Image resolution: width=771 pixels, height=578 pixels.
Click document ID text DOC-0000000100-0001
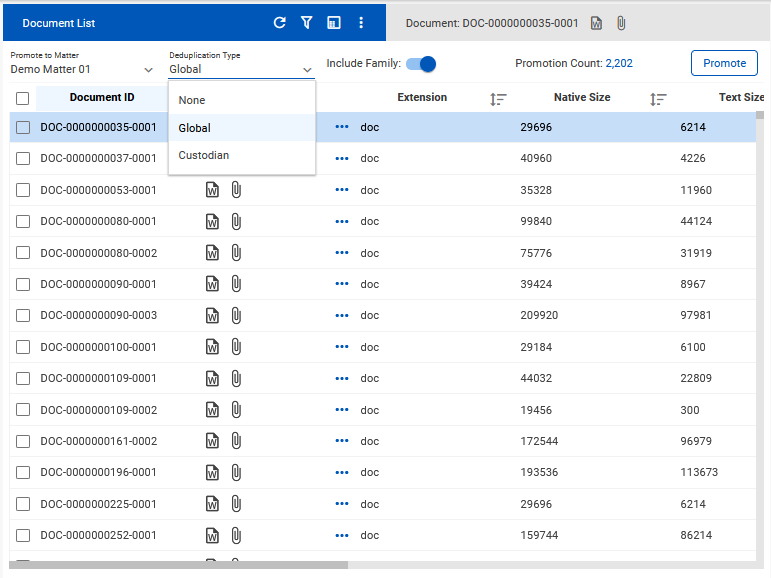pyautogui.click(x=98, y=347)
